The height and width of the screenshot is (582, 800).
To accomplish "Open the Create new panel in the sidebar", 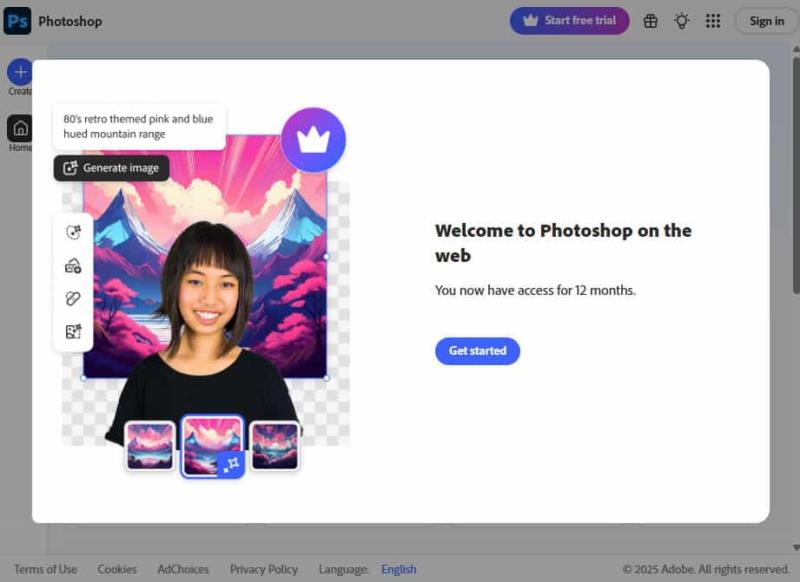I will click(x=20, y=73).
